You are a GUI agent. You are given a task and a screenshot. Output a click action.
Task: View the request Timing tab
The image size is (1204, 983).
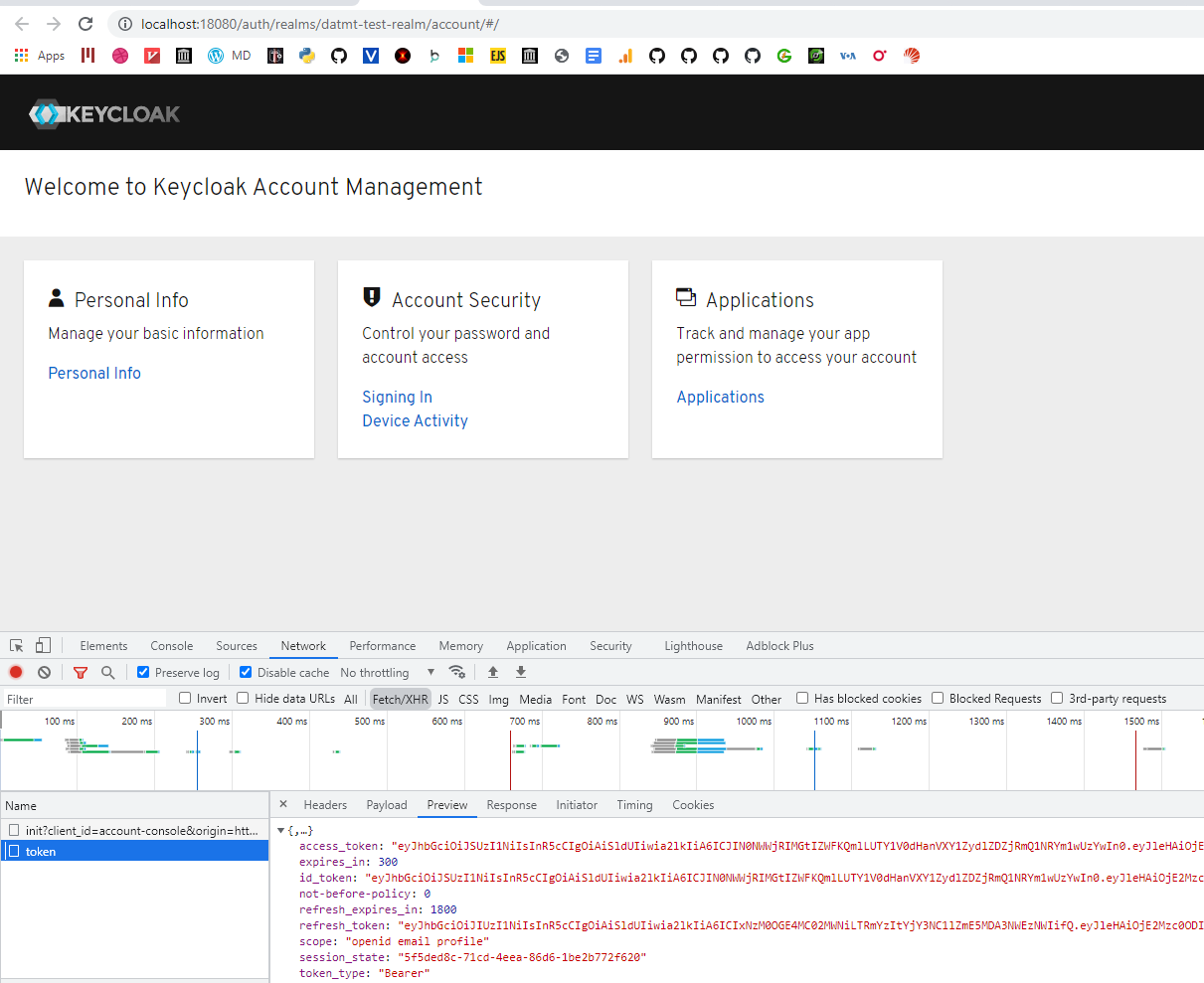click(x=634, y=804)
